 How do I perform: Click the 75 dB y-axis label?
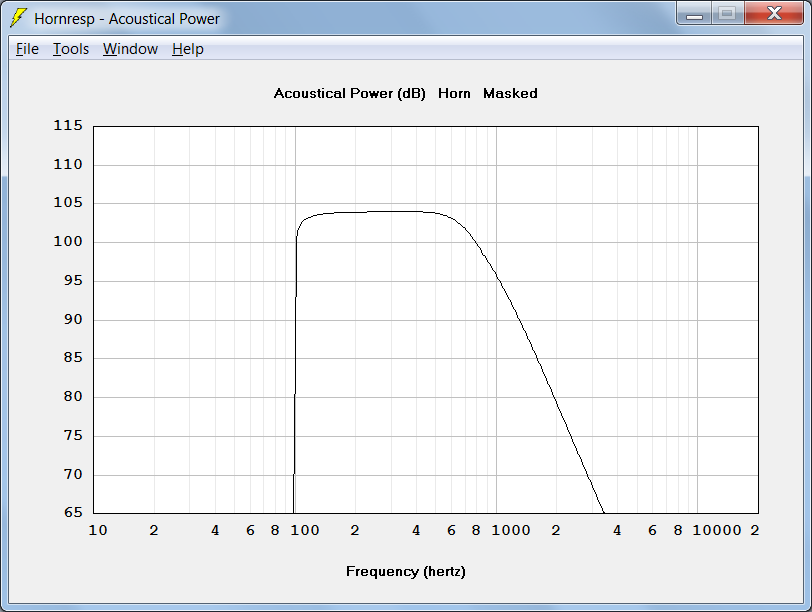73,435
